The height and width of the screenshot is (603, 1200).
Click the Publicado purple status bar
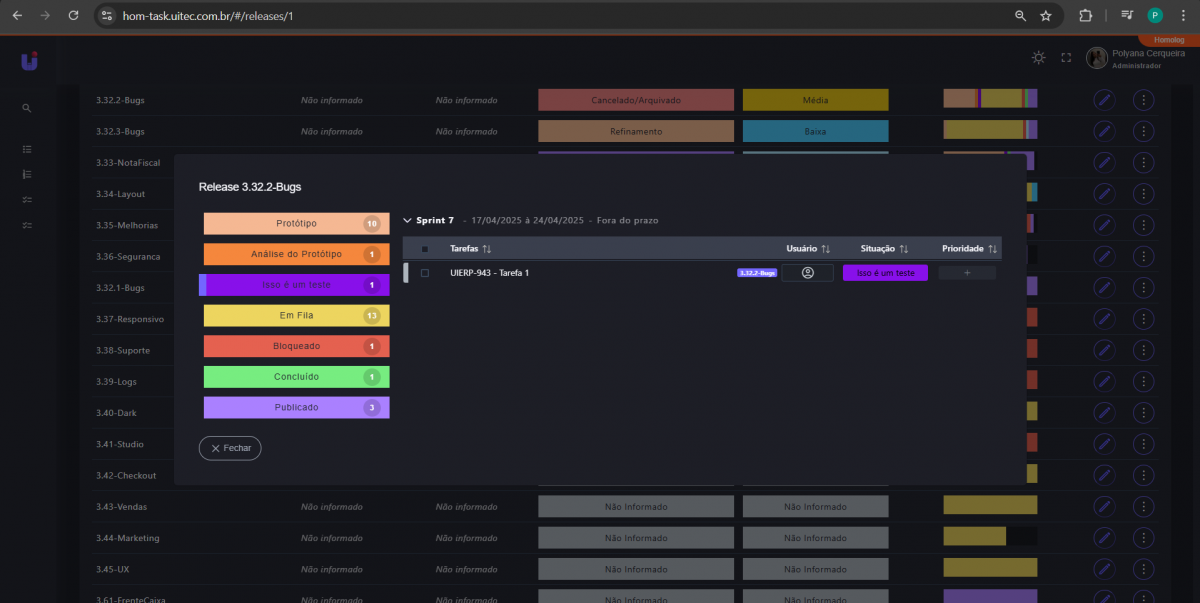coord(296,408)
